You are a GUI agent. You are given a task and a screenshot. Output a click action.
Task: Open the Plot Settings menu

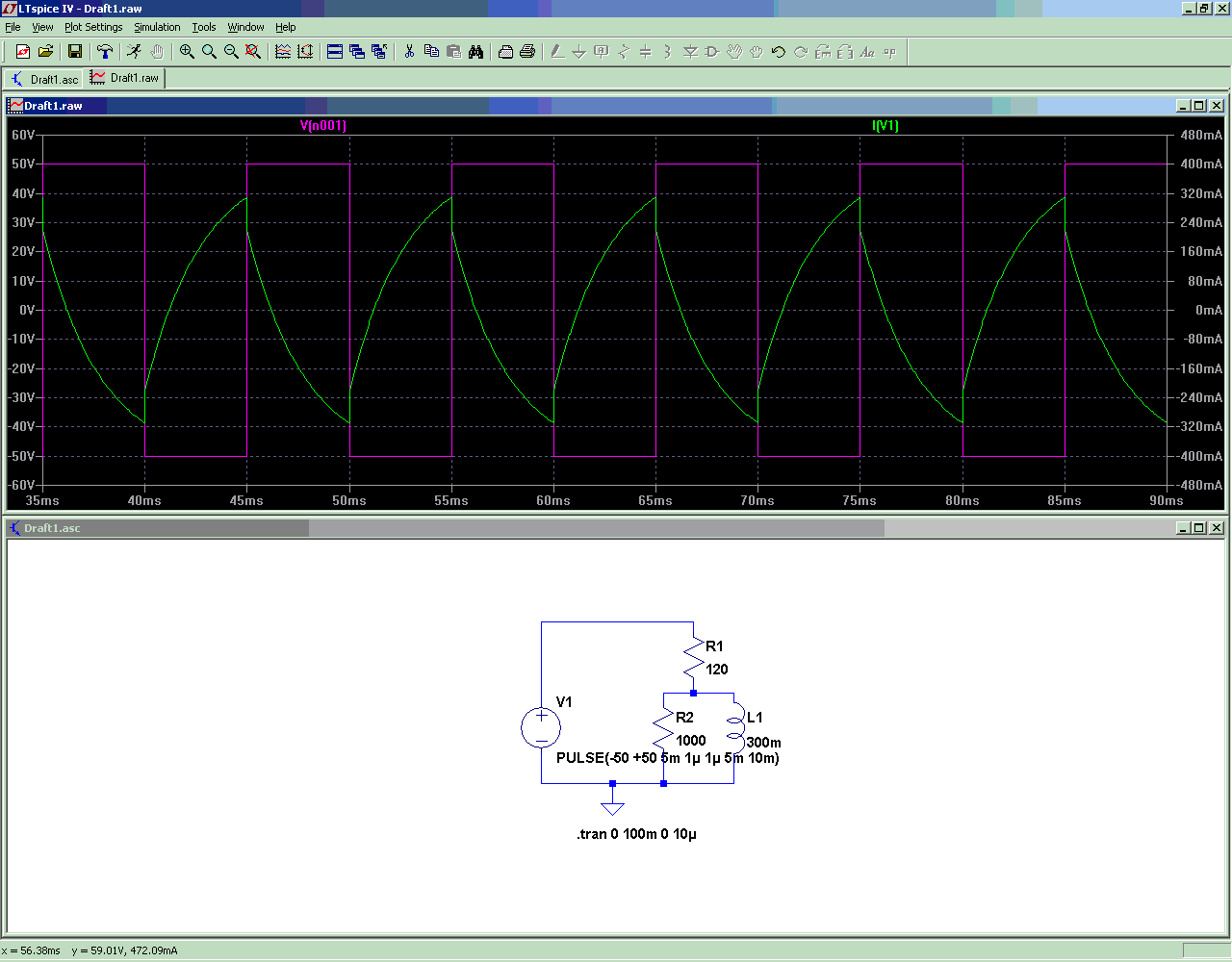[x=93, y=27]
